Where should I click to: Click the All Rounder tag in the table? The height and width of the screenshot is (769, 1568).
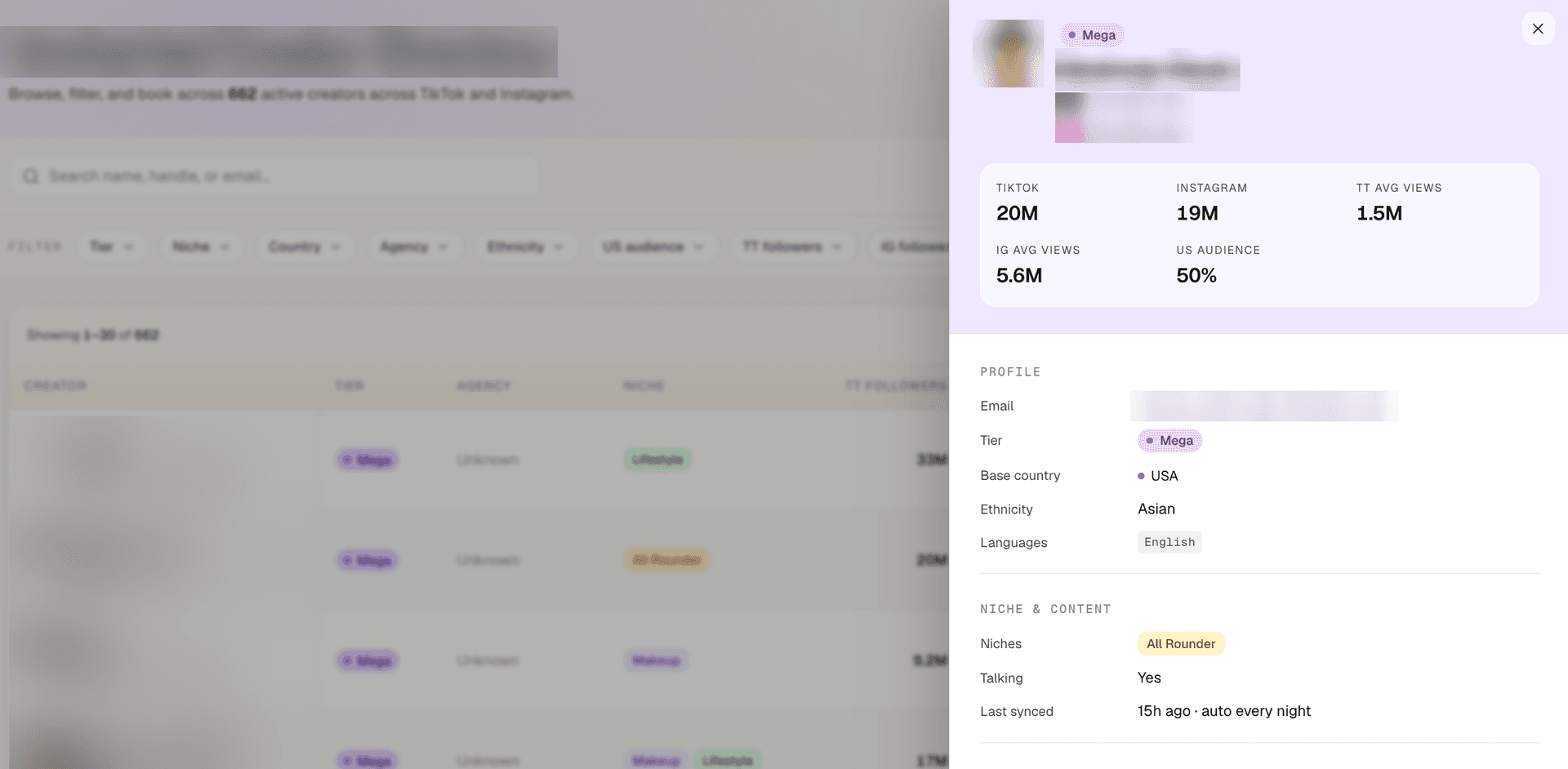click(x=666, y=560)
